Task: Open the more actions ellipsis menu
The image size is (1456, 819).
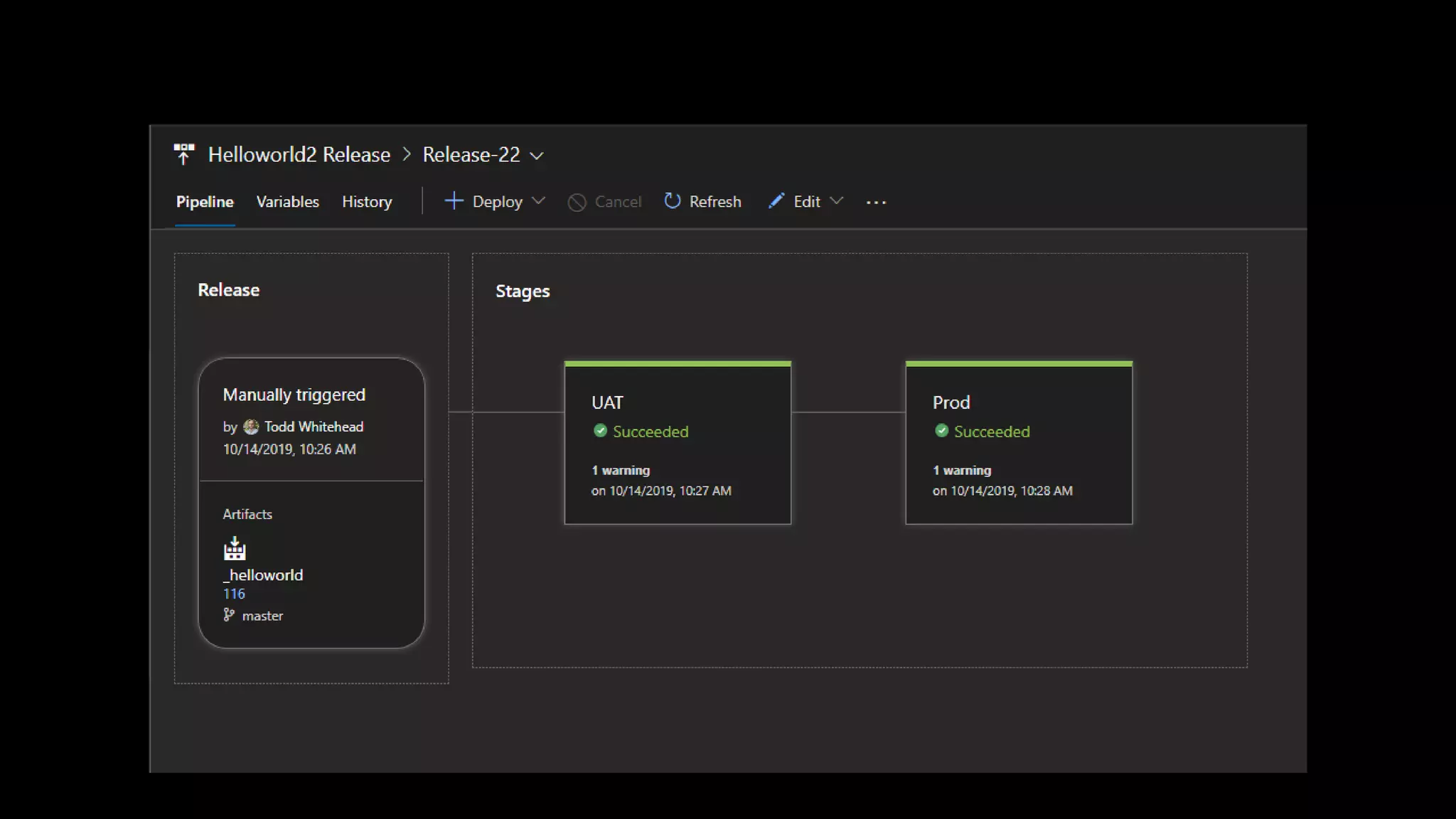Action: [x=876, y=203]
